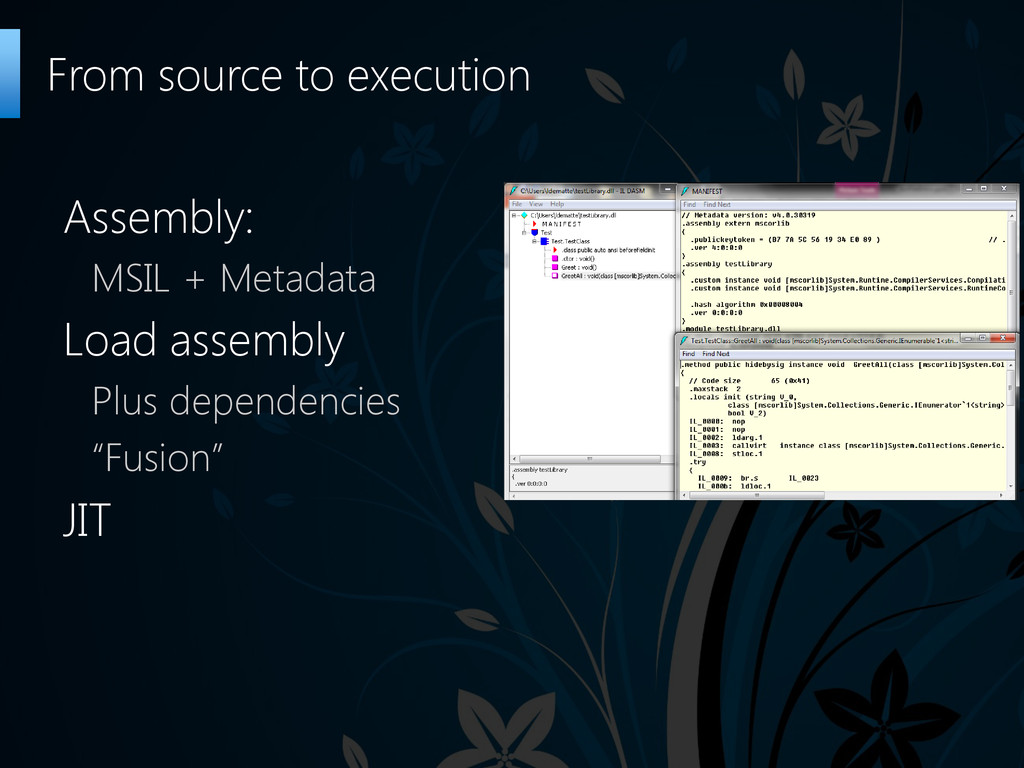
Task: Minimize the GreetAll method window
Action: (968, 338)
